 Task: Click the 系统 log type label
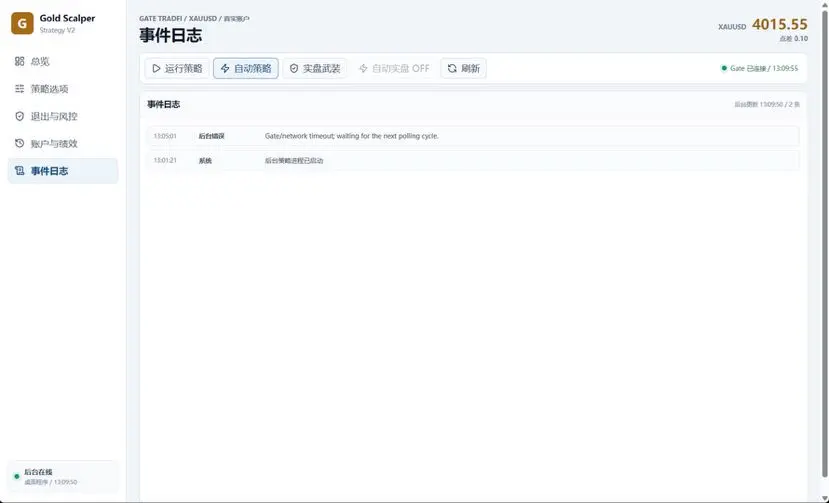tap(205, 161)
